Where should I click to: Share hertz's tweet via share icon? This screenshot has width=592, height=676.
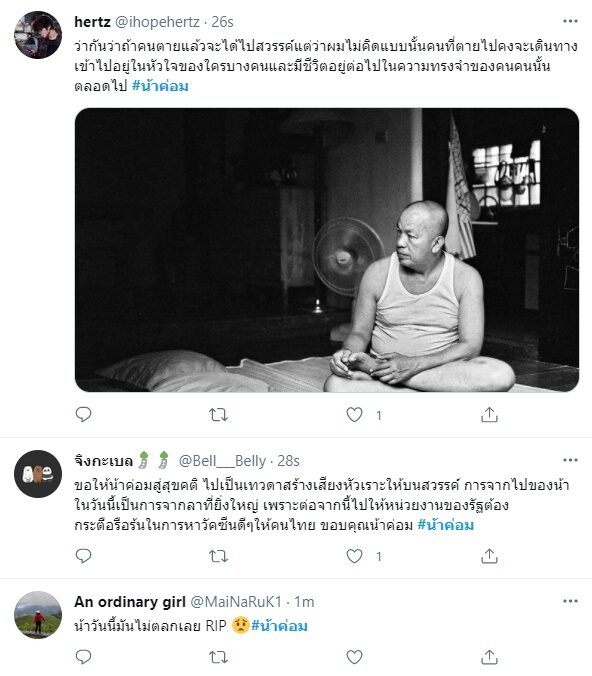(x=489, y=414)
